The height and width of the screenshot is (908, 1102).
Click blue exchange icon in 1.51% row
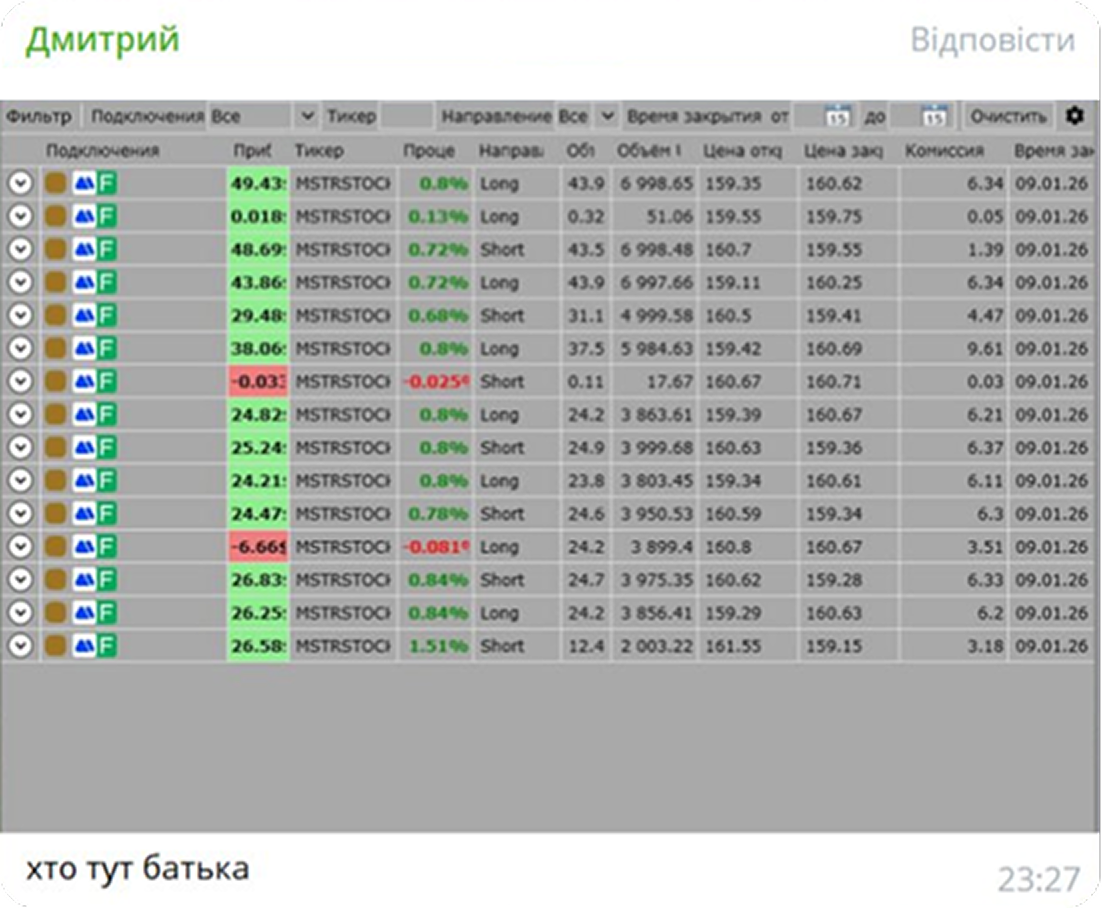(84, 646)
